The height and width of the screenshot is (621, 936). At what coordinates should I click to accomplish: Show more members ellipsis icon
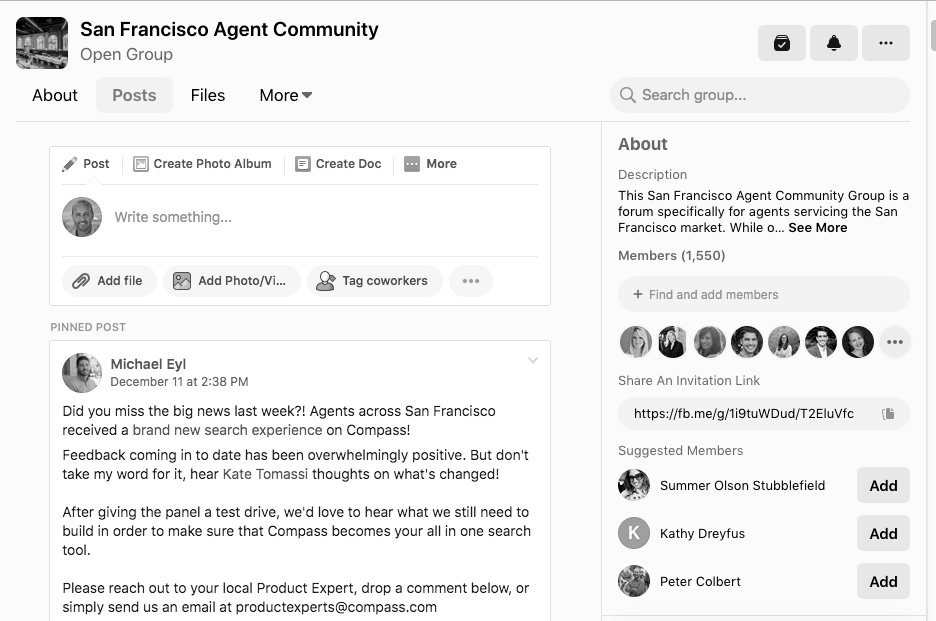[x=894, y=342]
